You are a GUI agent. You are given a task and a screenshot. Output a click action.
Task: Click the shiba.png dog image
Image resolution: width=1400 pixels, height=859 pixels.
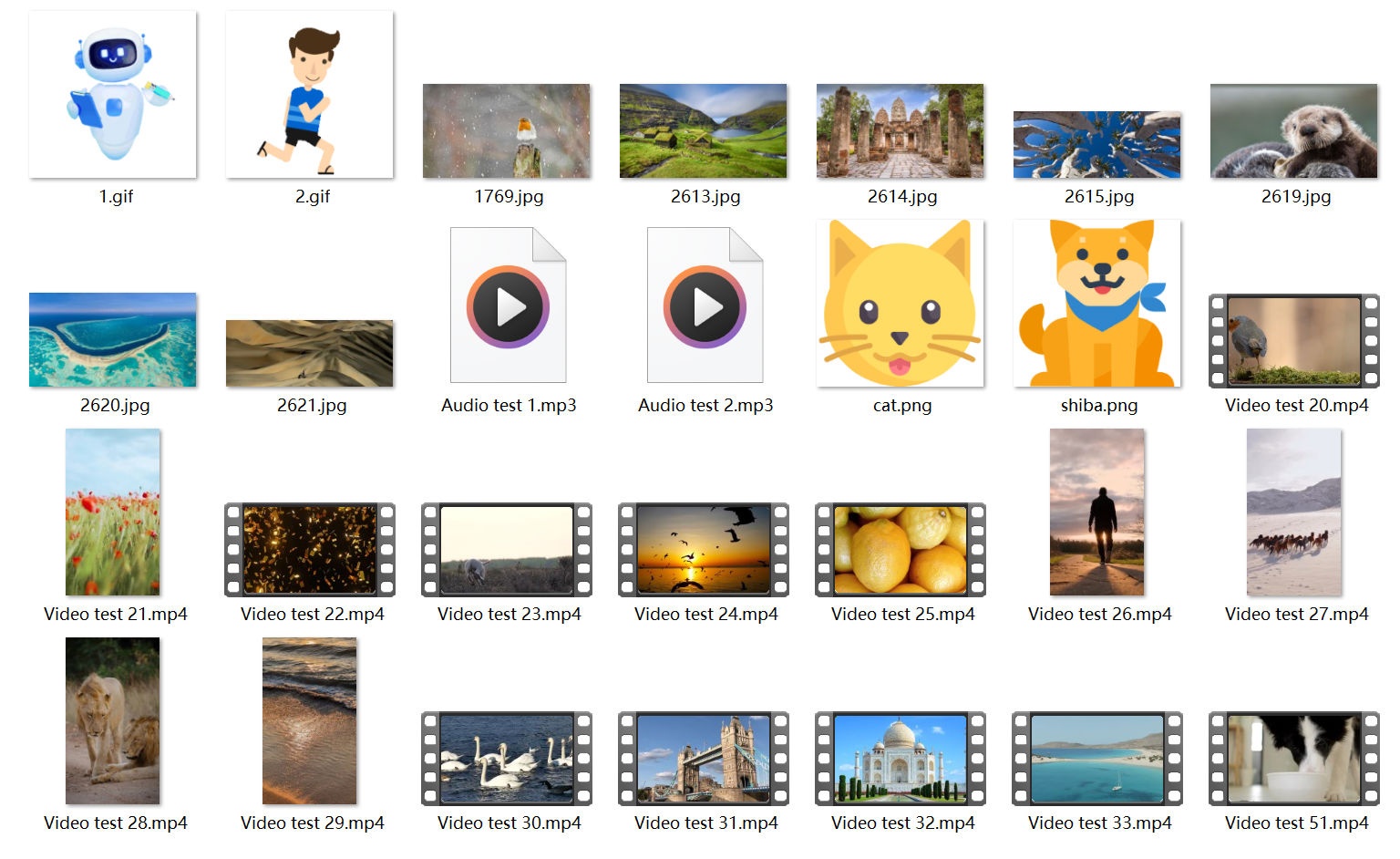point(1097,304)
